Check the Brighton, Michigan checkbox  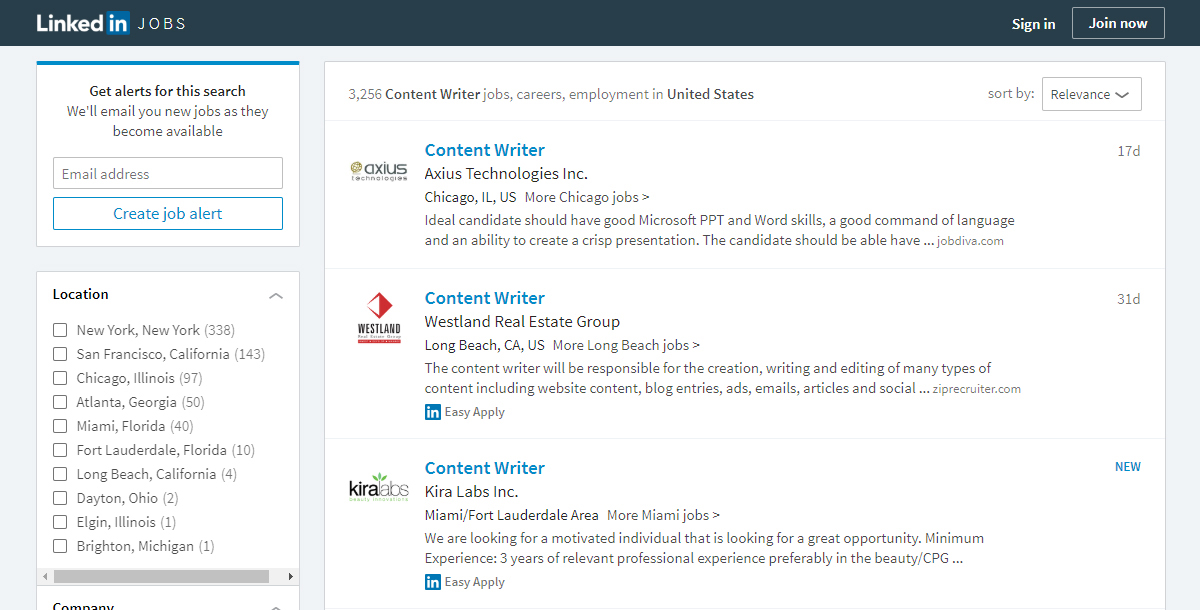tap(60, 546)
